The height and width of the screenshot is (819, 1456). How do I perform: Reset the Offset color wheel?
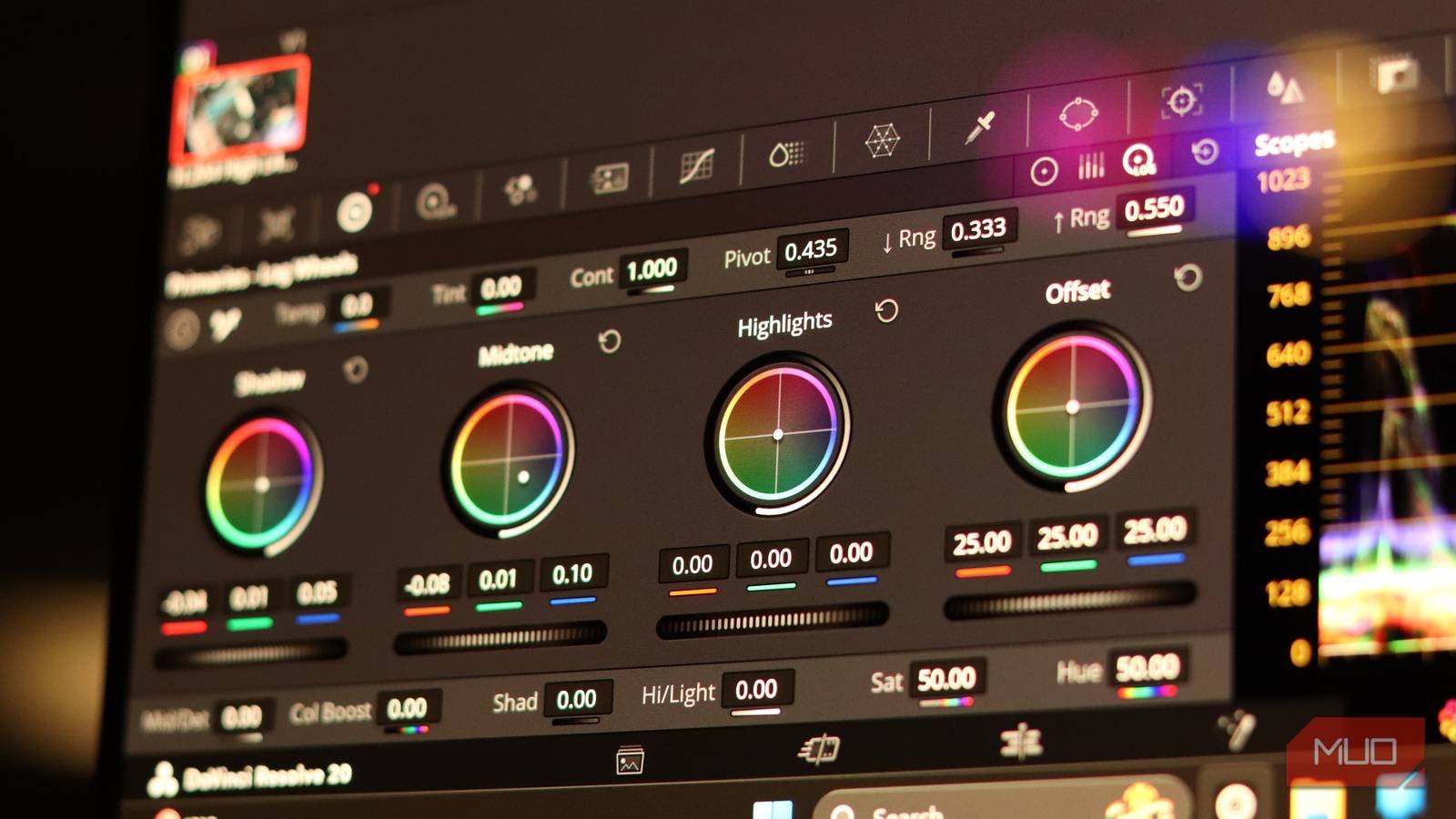click(x=1187, y=278)
